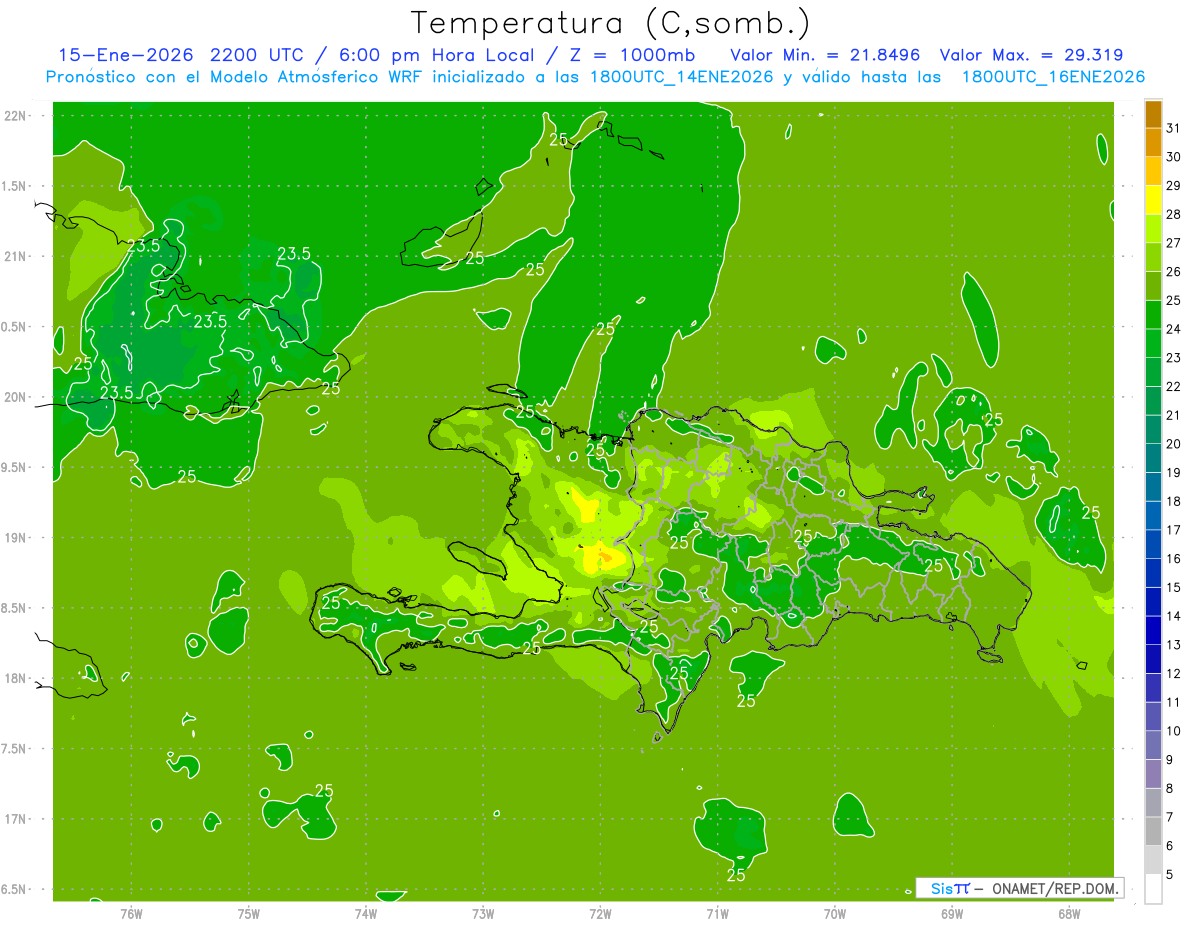Viewport: 1200px width, 927px height.
Task: Click the "76W" longitude axis label
Action: tap(131, 914)
